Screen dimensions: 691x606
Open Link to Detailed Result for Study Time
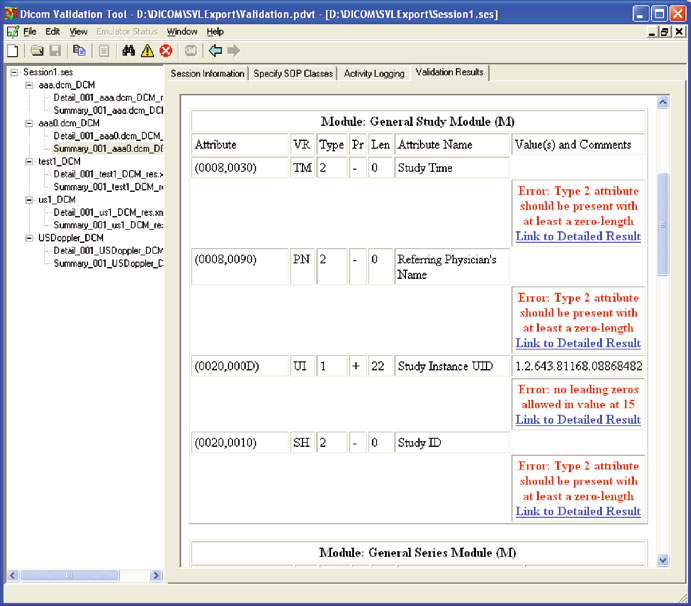578,237
